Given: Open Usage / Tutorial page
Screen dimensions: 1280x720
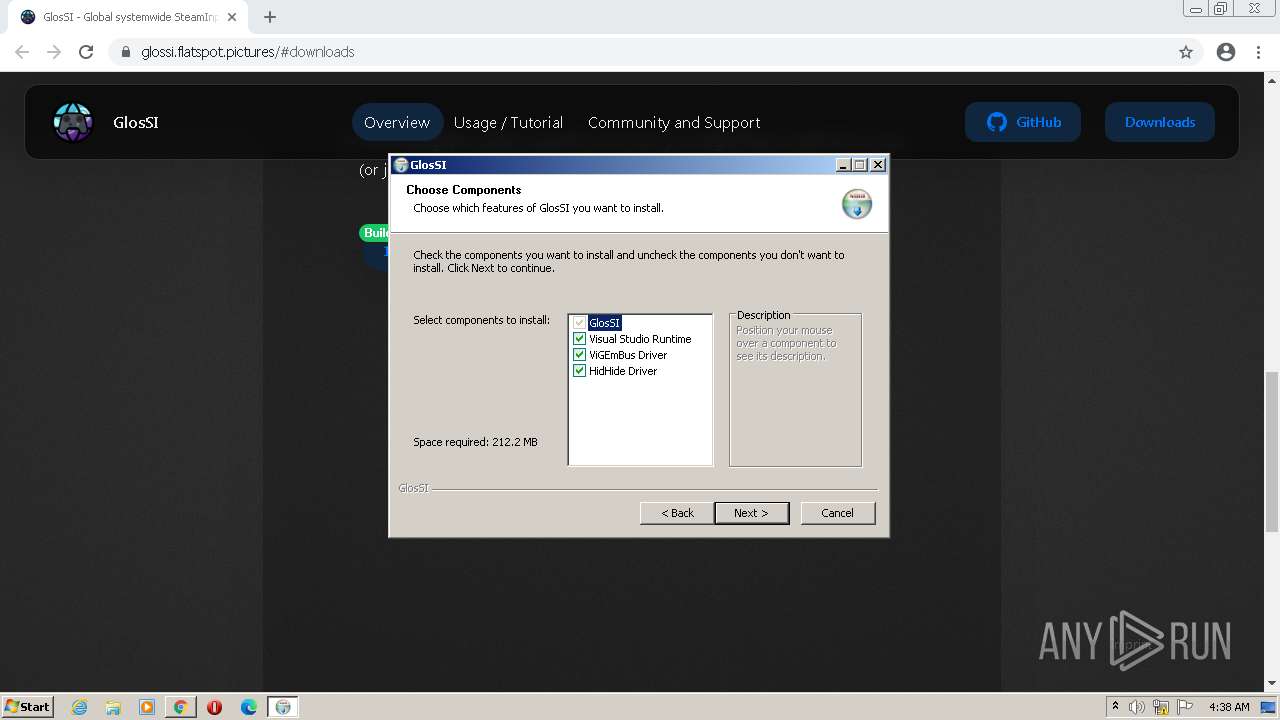Looking at the screenshot, I should (x=508, y=122).
